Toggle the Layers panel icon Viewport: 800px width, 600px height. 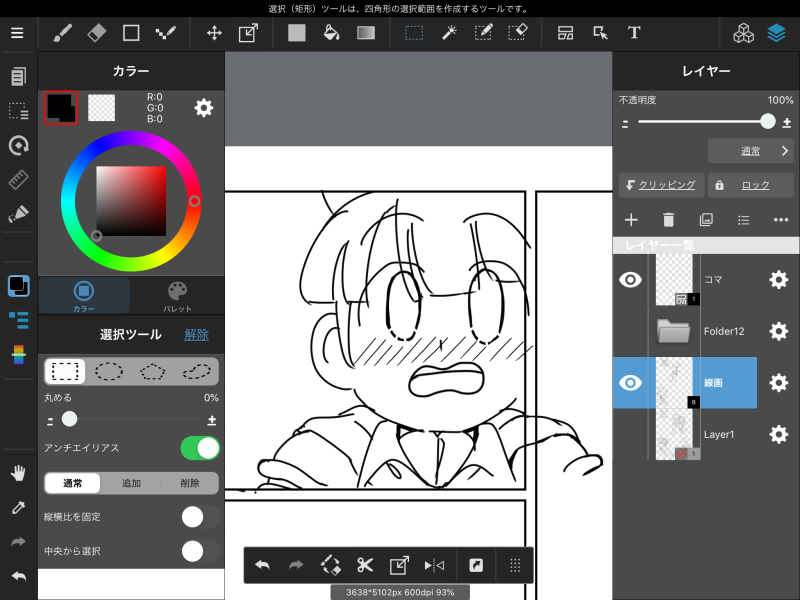pos(776,33)
